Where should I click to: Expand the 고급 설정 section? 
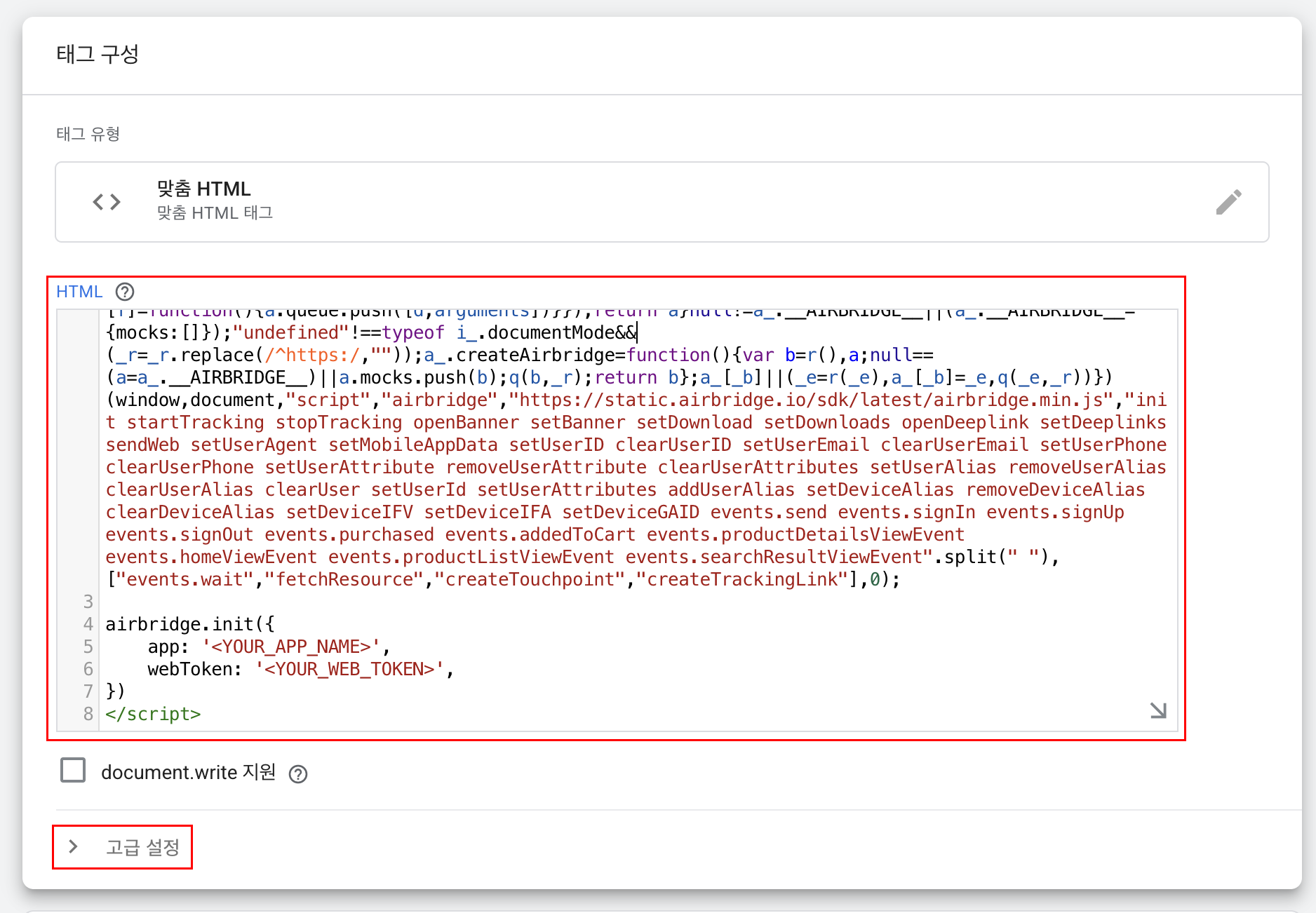click(123, 847)
